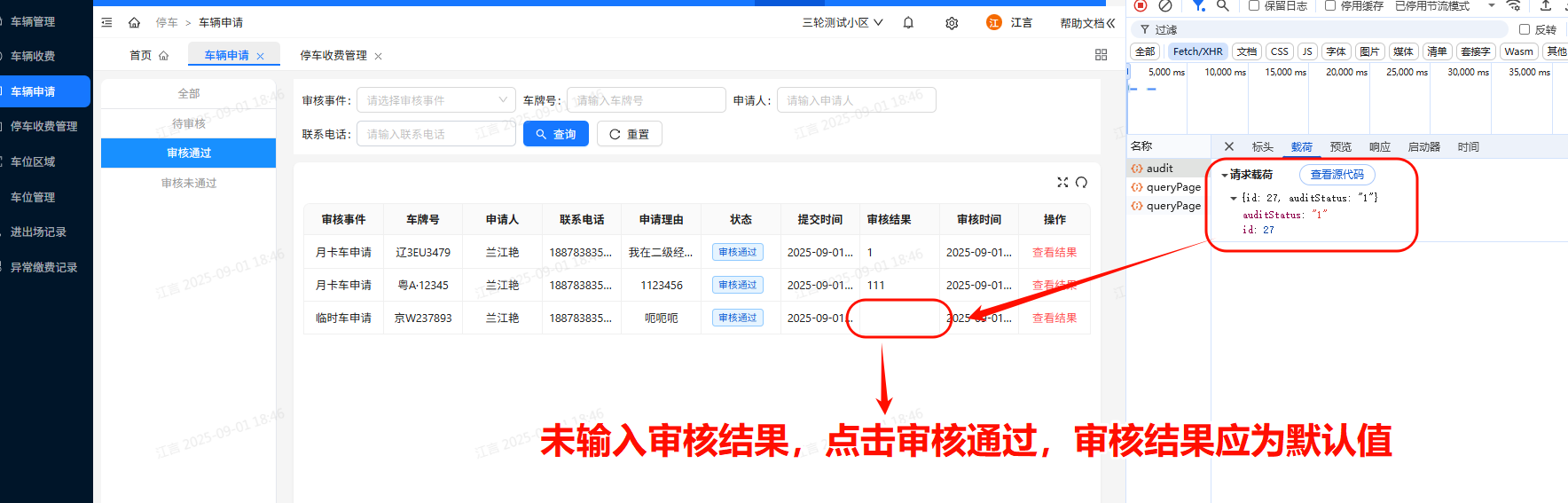The height and width of the screenshot is (503, 1568).
Task: Open settings with the gear icon
Action: point(952,23)
